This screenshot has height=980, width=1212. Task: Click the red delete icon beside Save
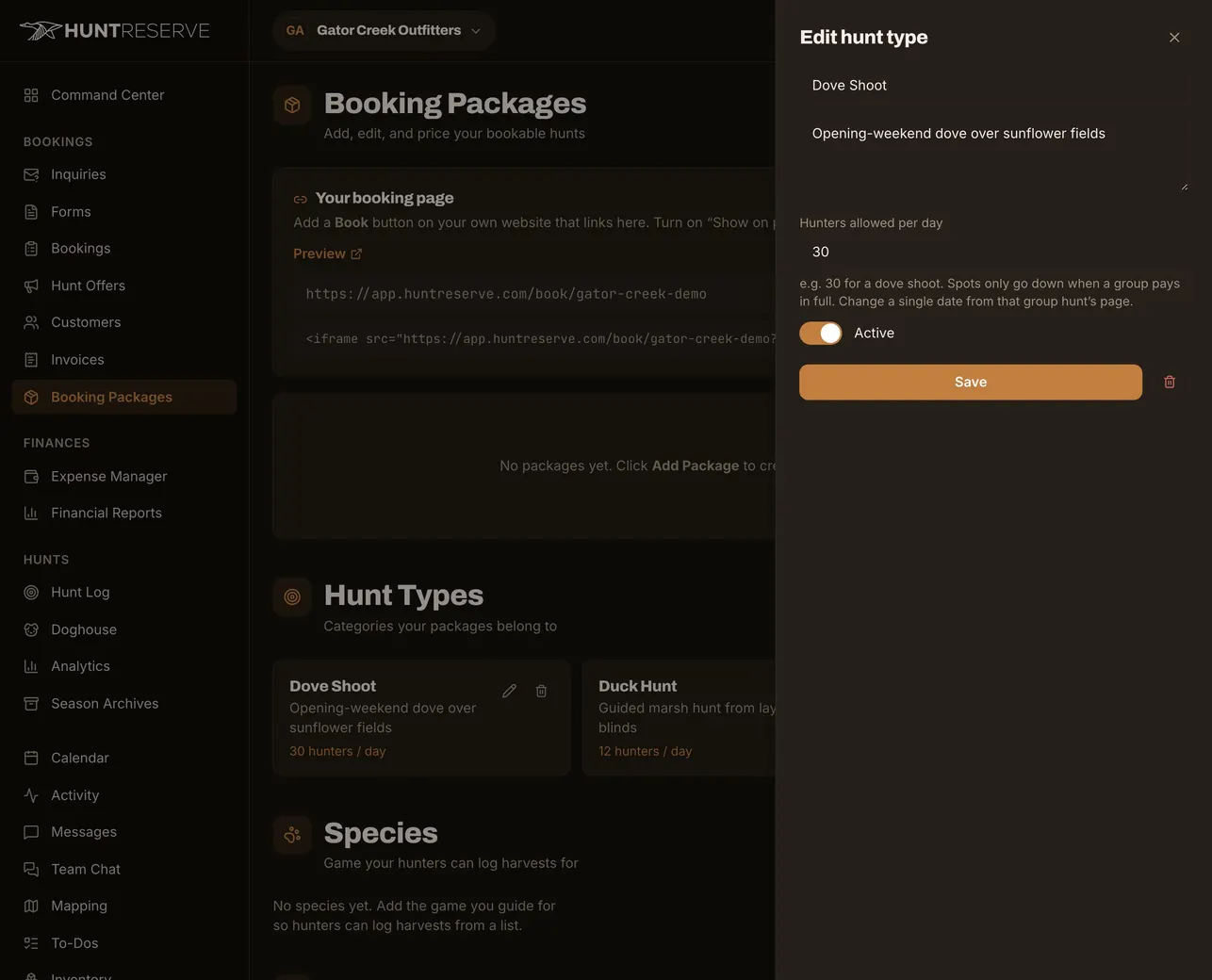[x=1170, y=382]
